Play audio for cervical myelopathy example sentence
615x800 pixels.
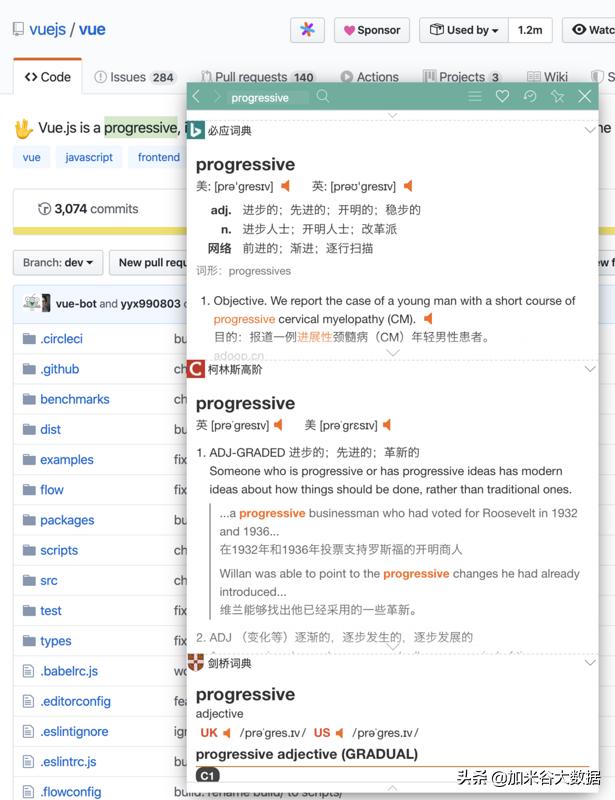click(428, 319)
